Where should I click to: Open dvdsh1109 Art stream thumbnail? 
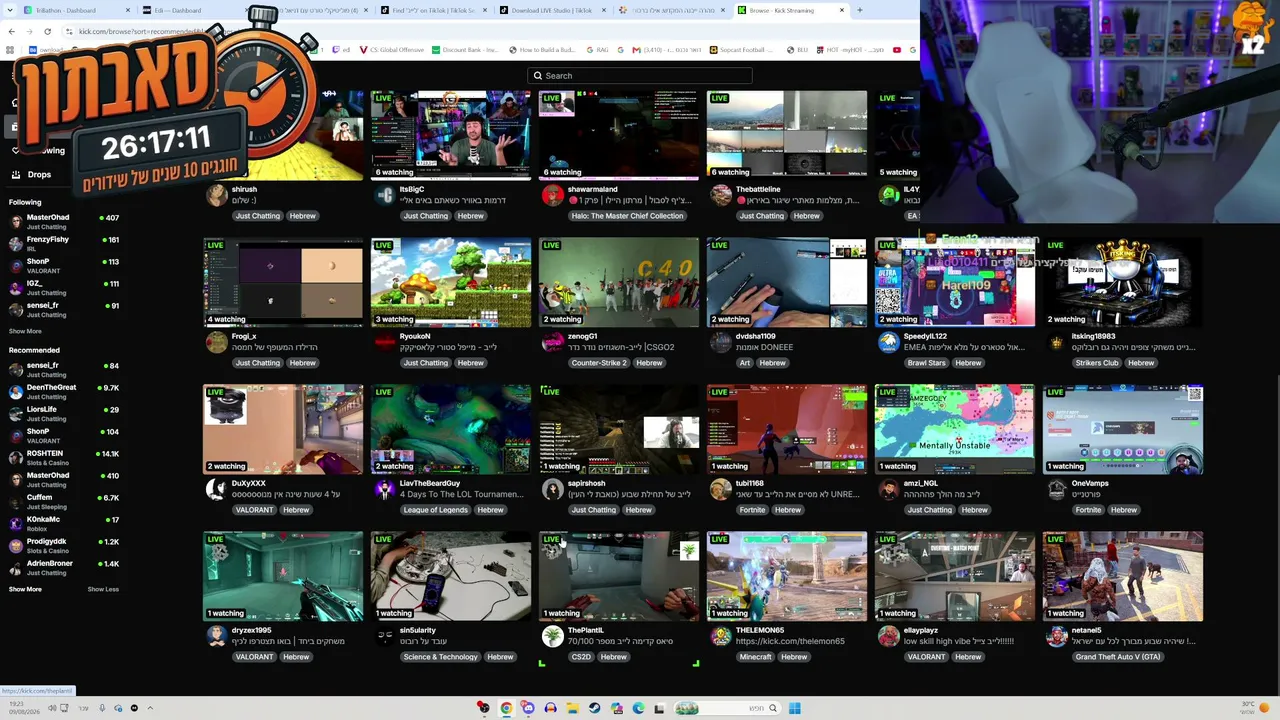pyautogui.click(x=787, y=283)
